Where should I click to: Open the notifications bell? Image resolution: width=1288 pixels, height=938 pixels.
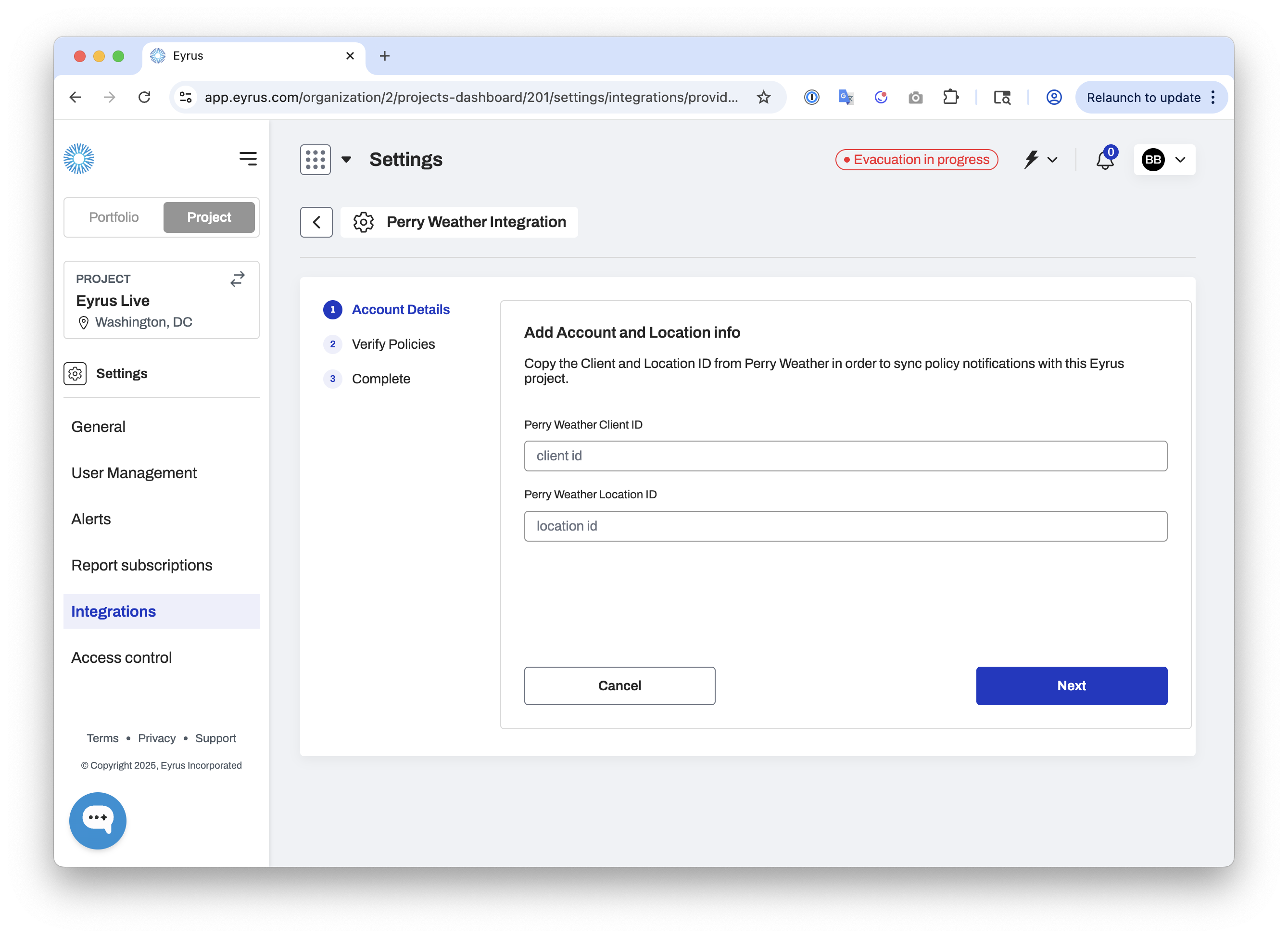1105,160
